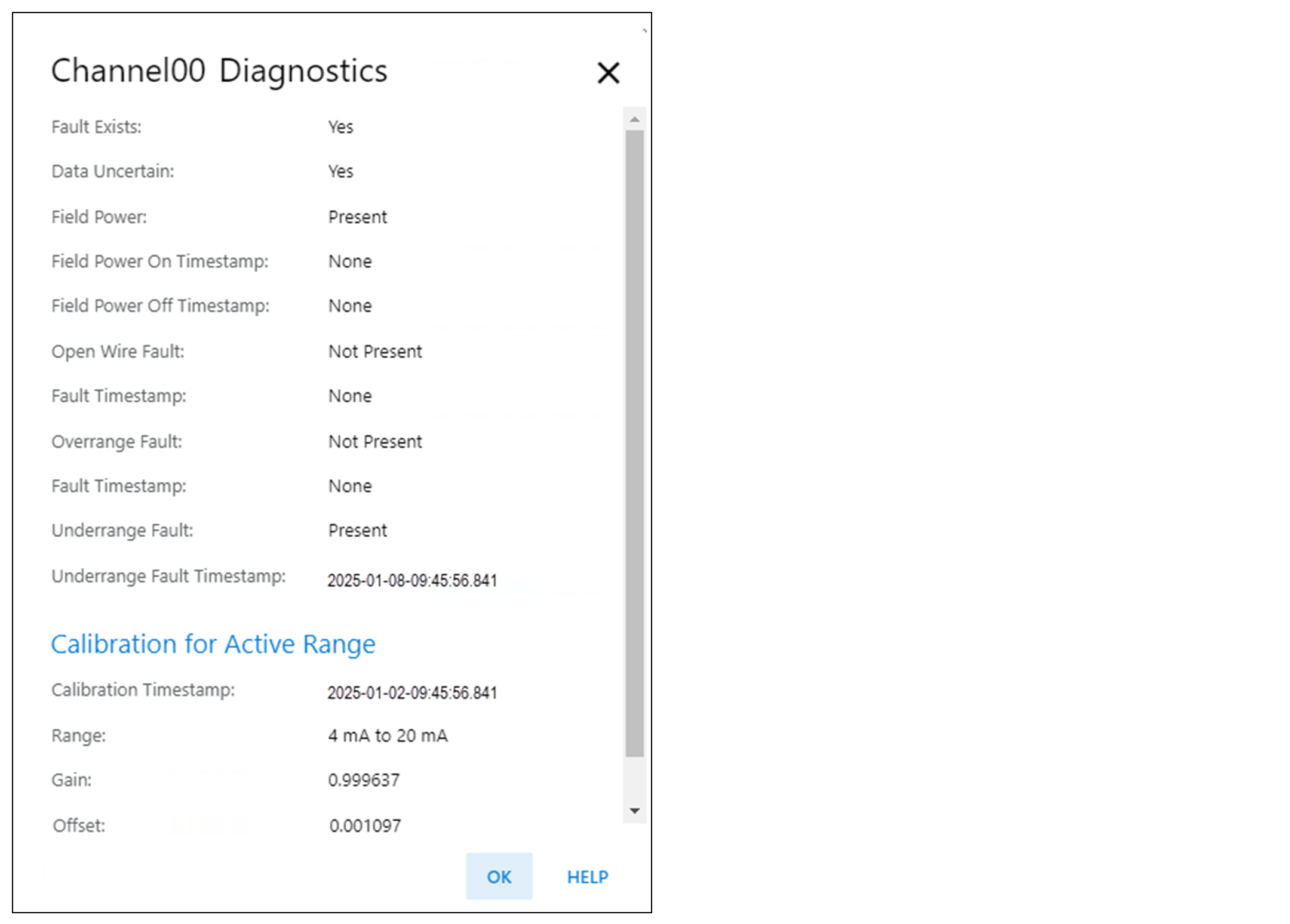Click the Calibration for Active Range heading
Viewport: 1290px width, 924px height.
pos(213,644)
